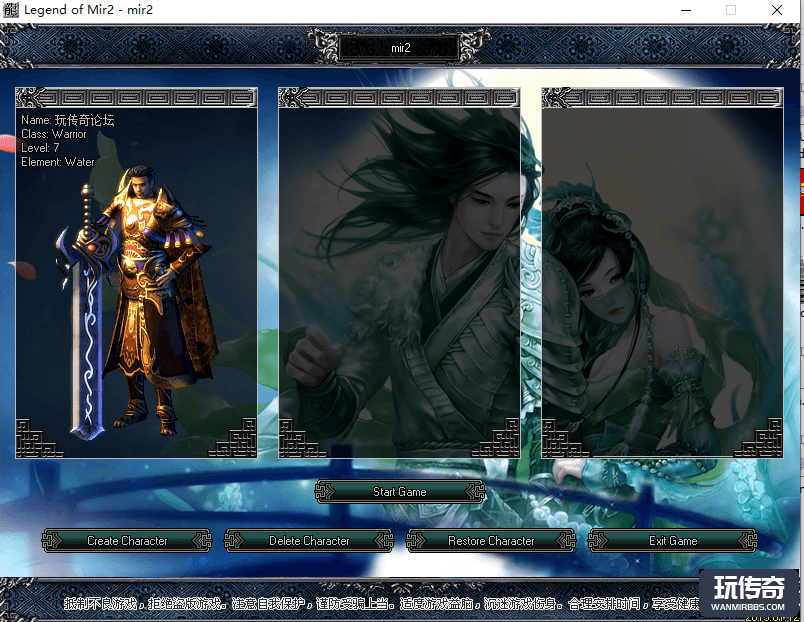This screenshot has width=804, height=622.
Task: Select the empty middle character slot
Action: [399, 273]
